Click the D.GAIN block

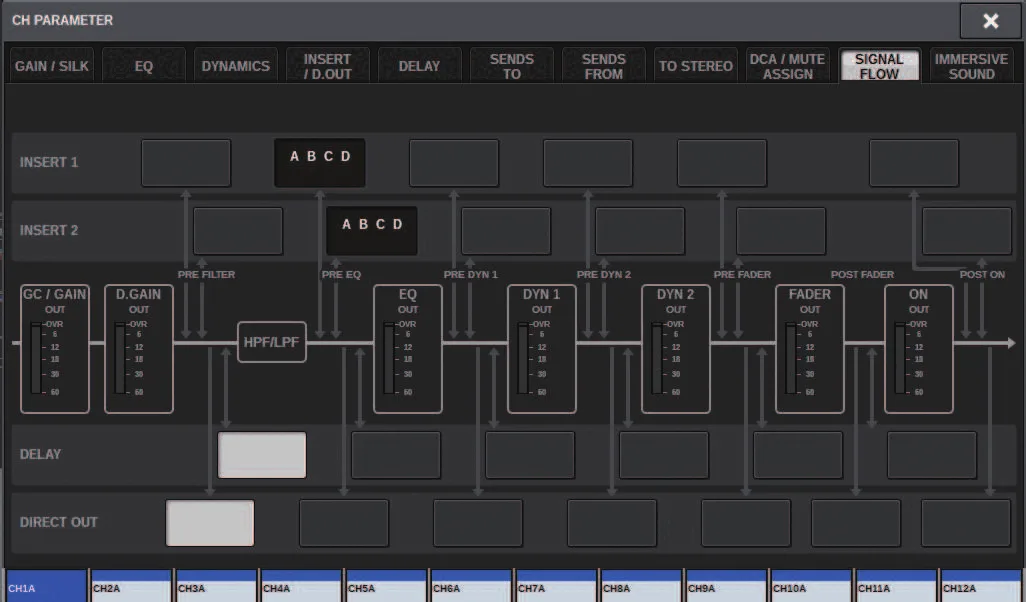tap(139, 349)
